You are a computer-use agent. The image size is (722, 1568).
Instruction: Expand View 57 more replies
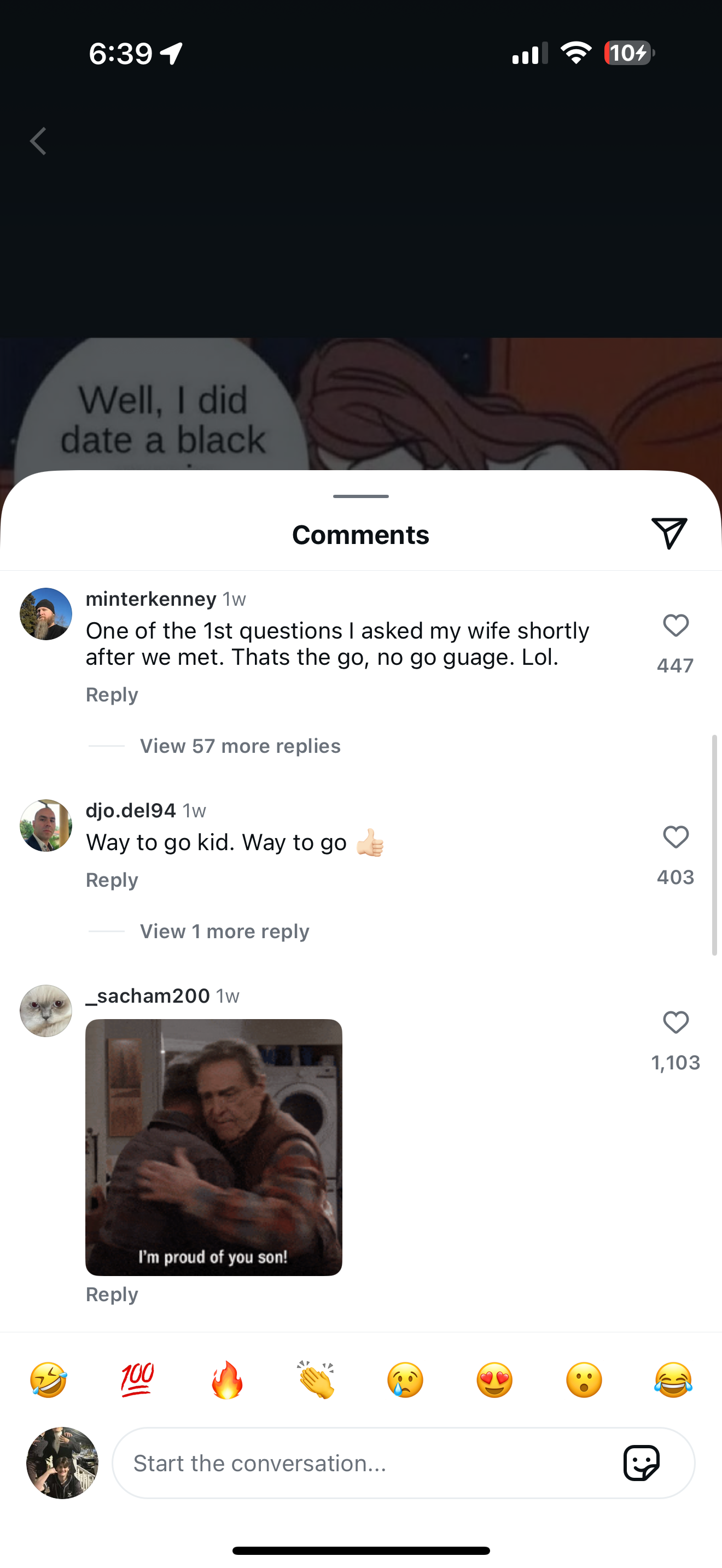240,746
